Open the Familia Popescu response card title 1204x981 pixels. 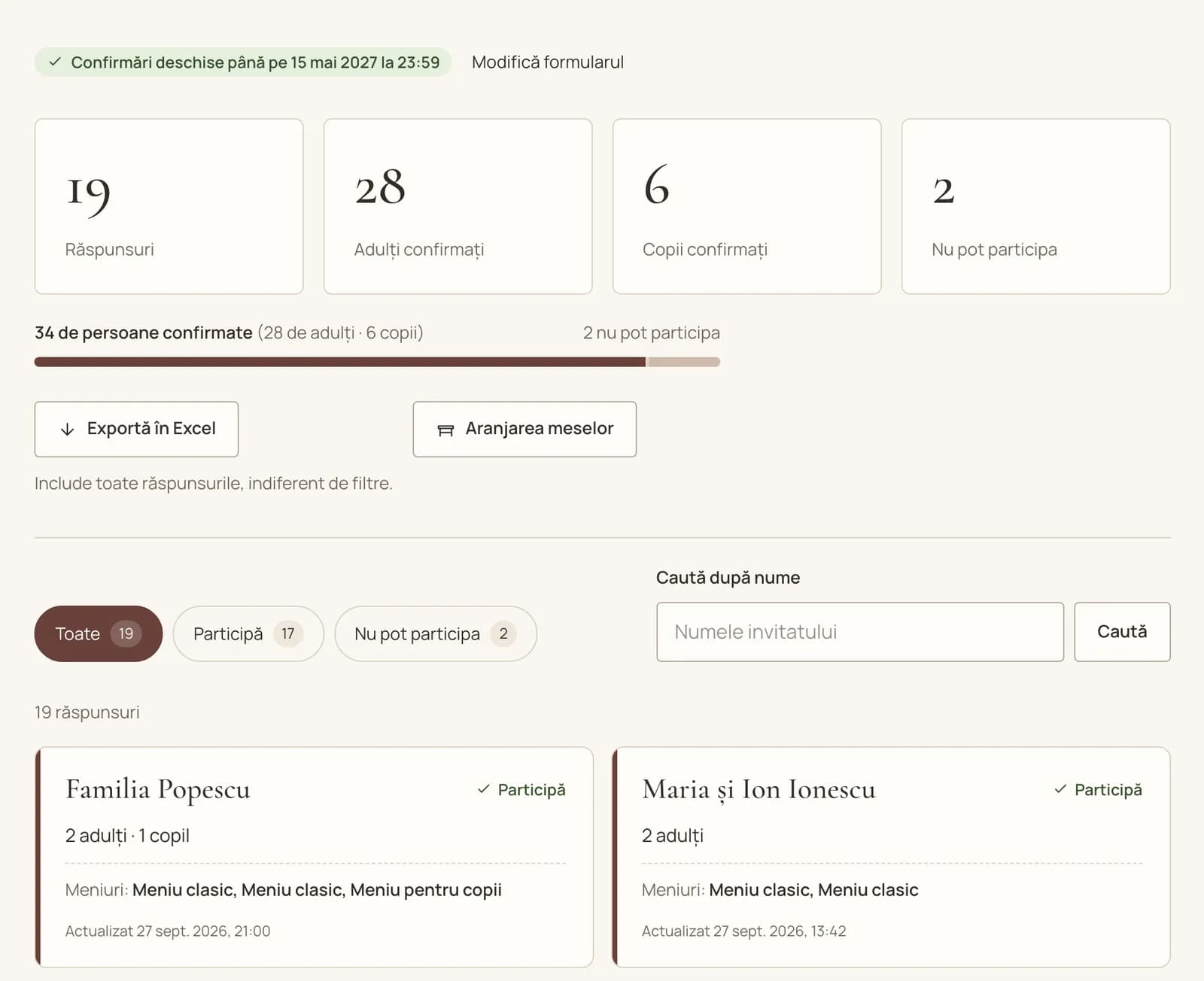pyautogui.click(x=158, y=789)
